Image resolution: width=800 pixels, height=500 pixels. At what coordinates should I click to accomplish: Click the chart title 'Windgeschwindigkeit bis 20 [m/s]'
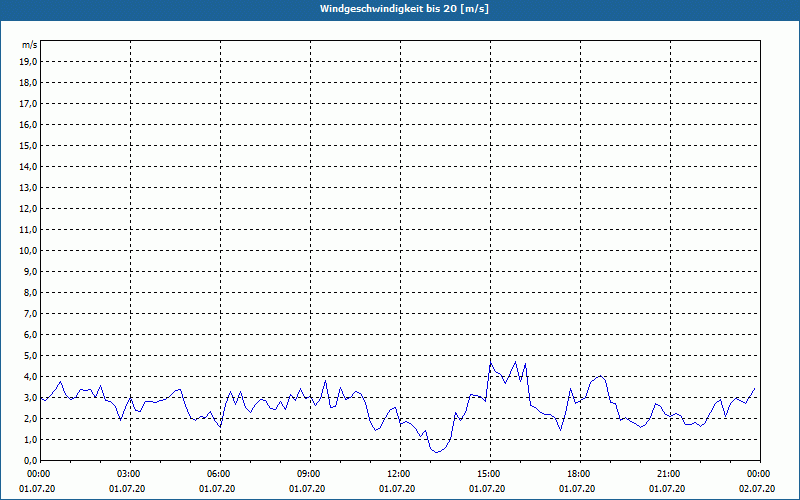pos(404,9)
